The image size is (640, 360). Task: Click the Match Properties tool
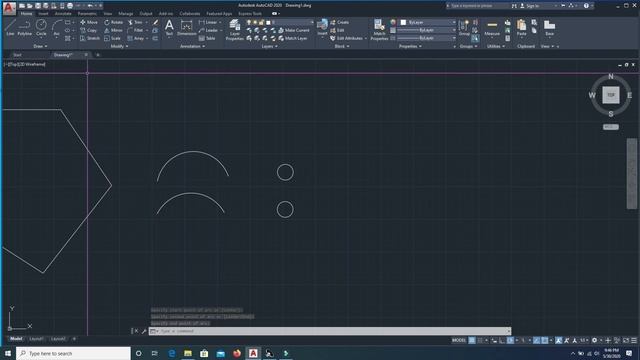tap(379, 30)
